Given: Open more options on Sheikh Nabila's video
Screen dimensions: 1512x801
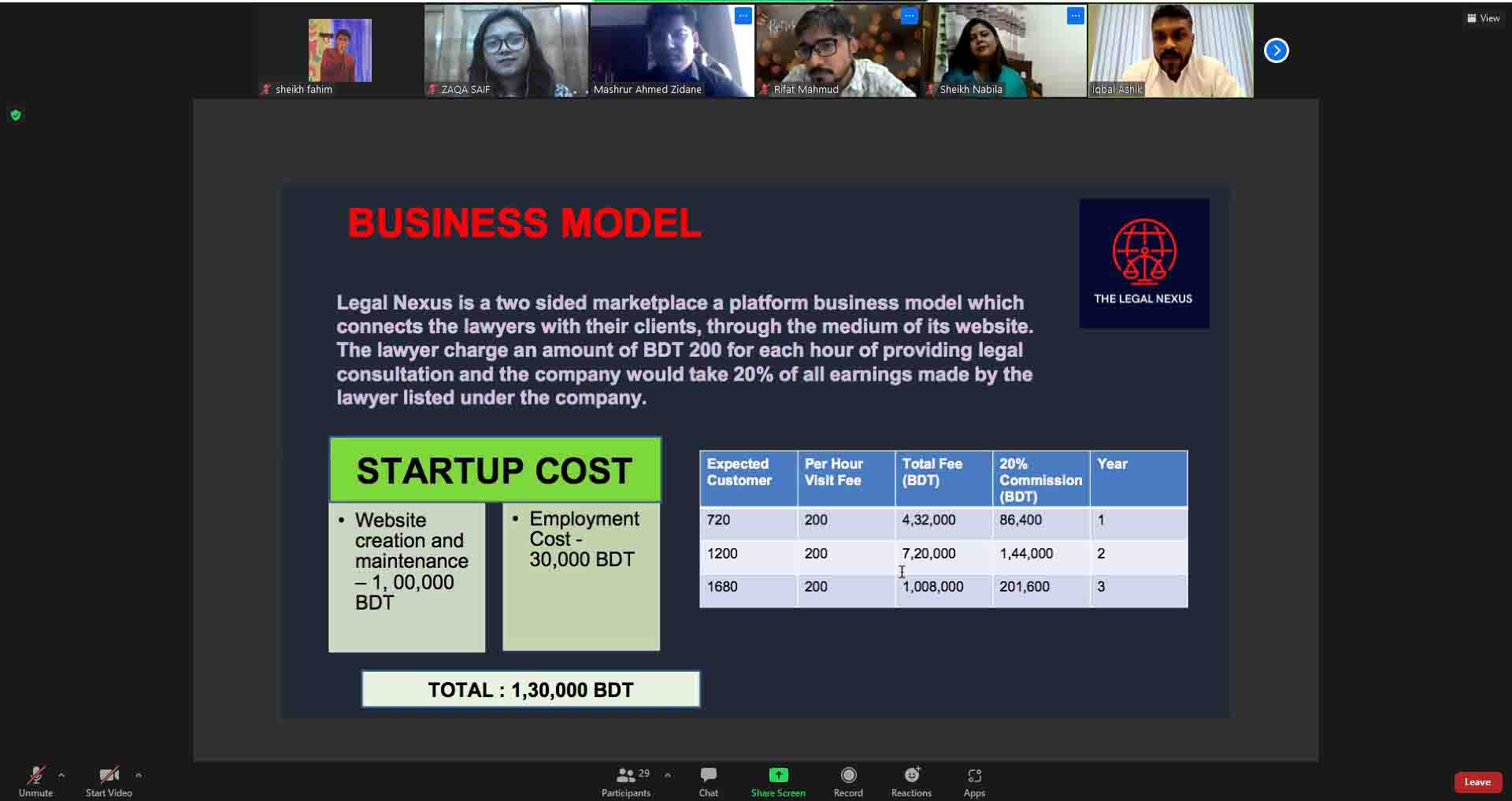Looking at the screenshot, I should click(1076, 16).
